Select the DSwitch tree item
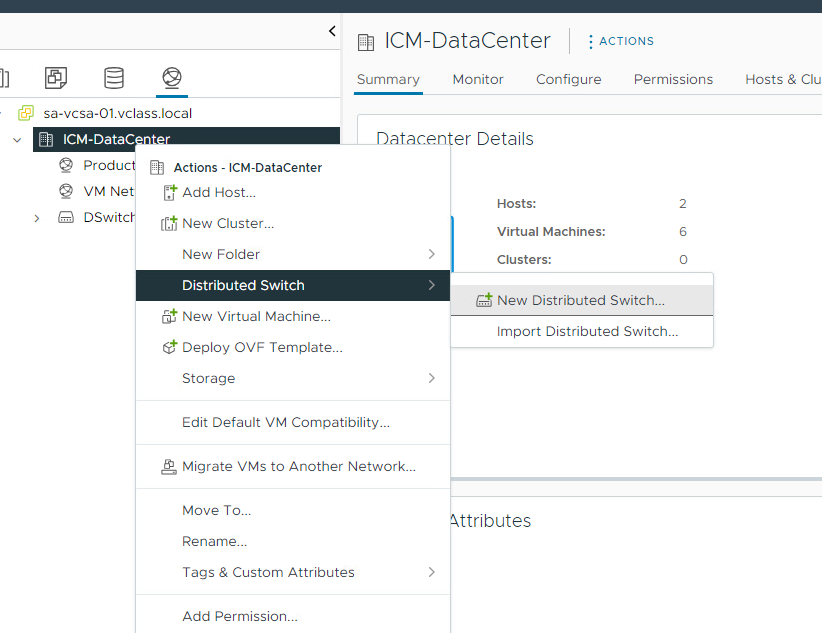 [x=109, y=217]
